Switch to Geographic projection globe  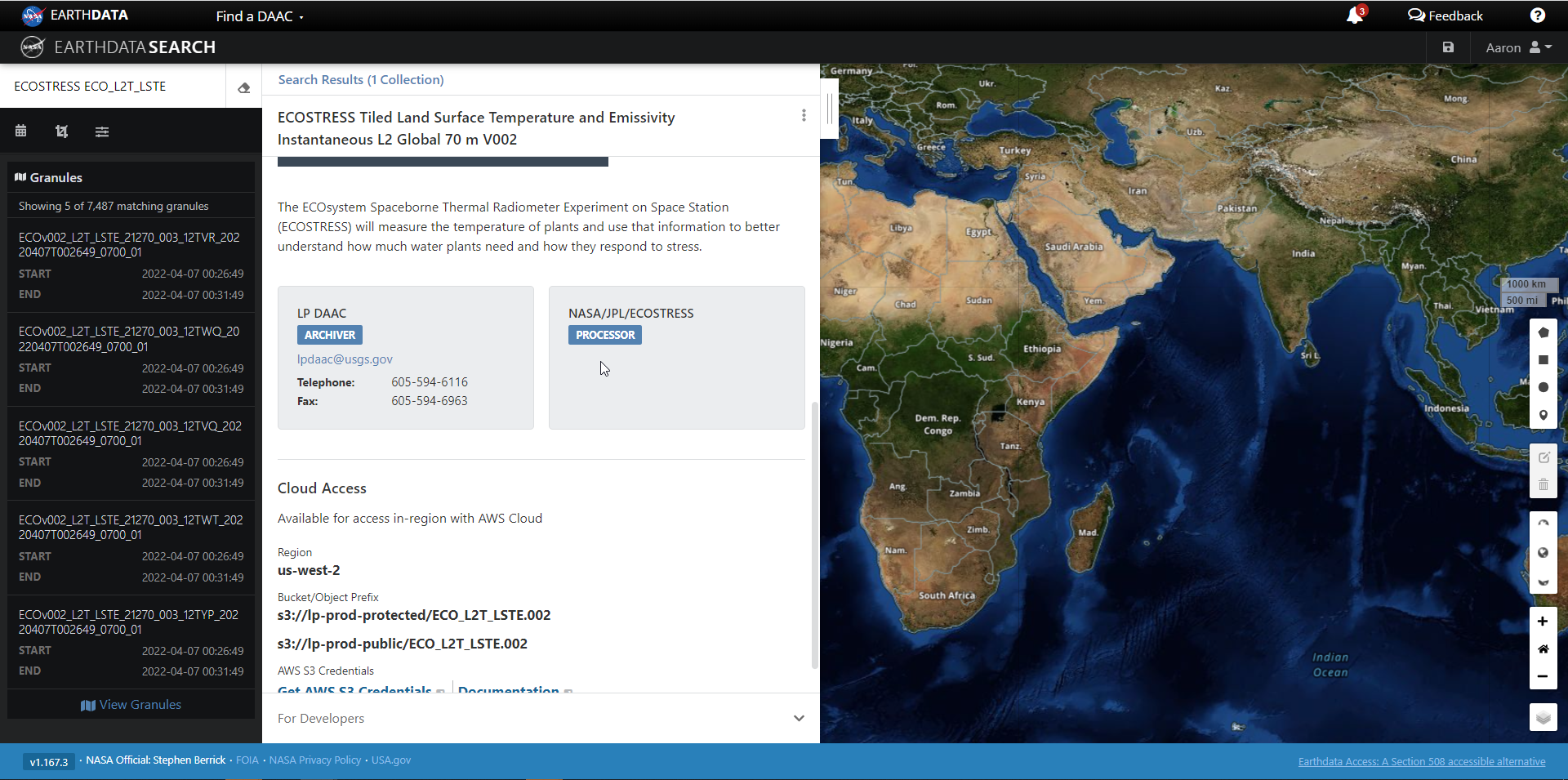pos(1543,553)
